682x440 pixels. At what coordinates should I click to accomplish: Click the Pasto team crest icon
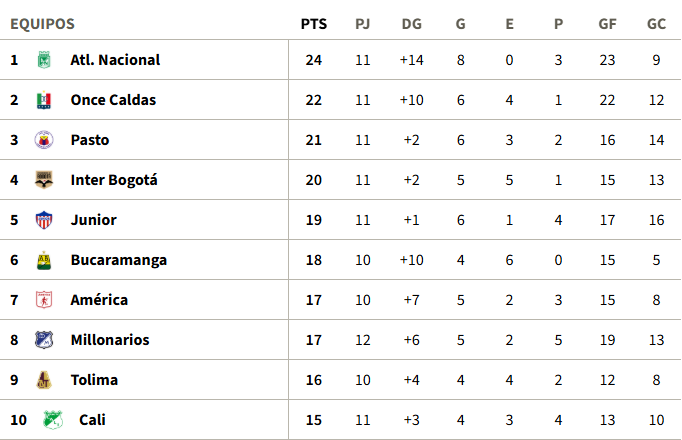coord(44,140)
